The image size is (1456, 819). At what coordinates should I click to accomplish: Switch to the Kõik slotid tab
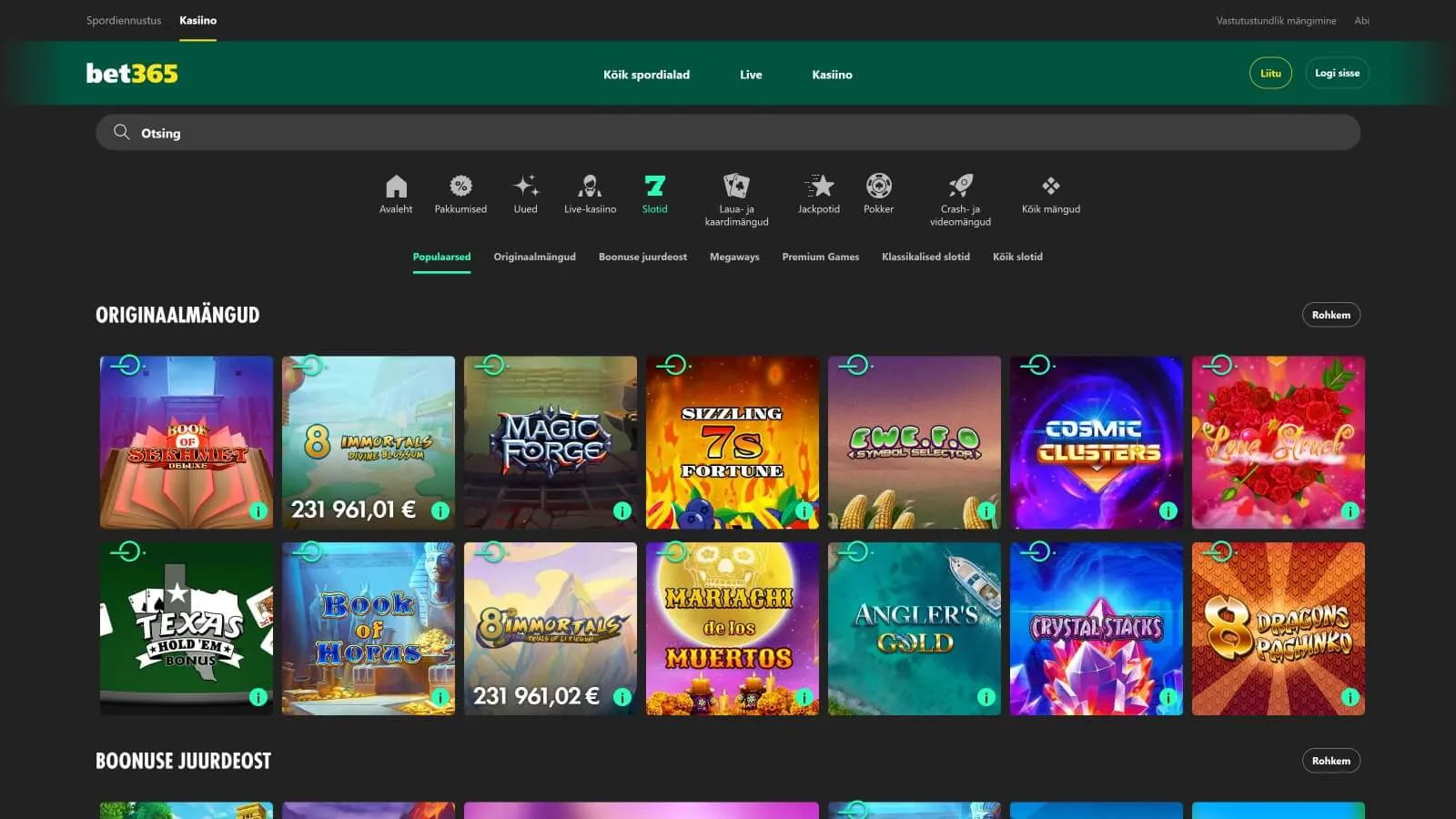(1017, 257)
